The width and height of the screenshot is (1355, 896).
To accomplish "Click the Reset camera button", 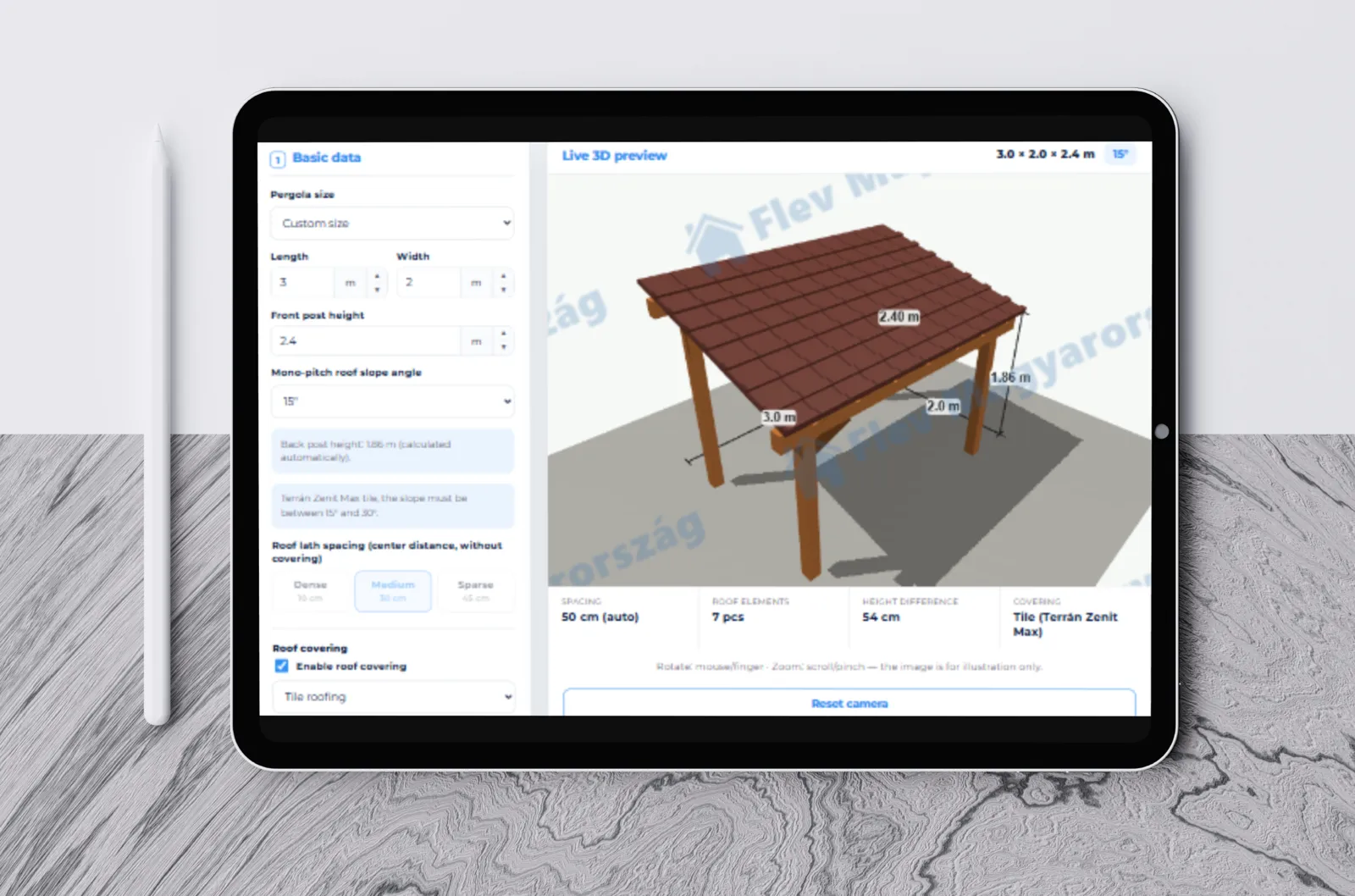I will point(849,703).
